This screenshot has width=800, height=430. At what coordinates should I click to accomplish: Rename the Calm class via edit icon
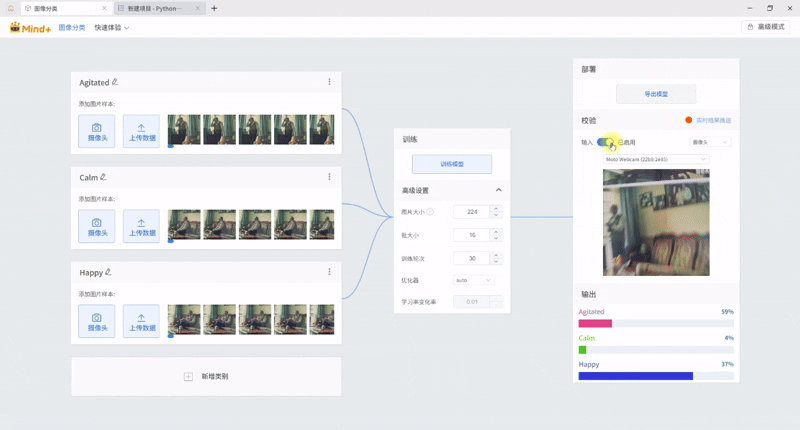coord(102,177)
